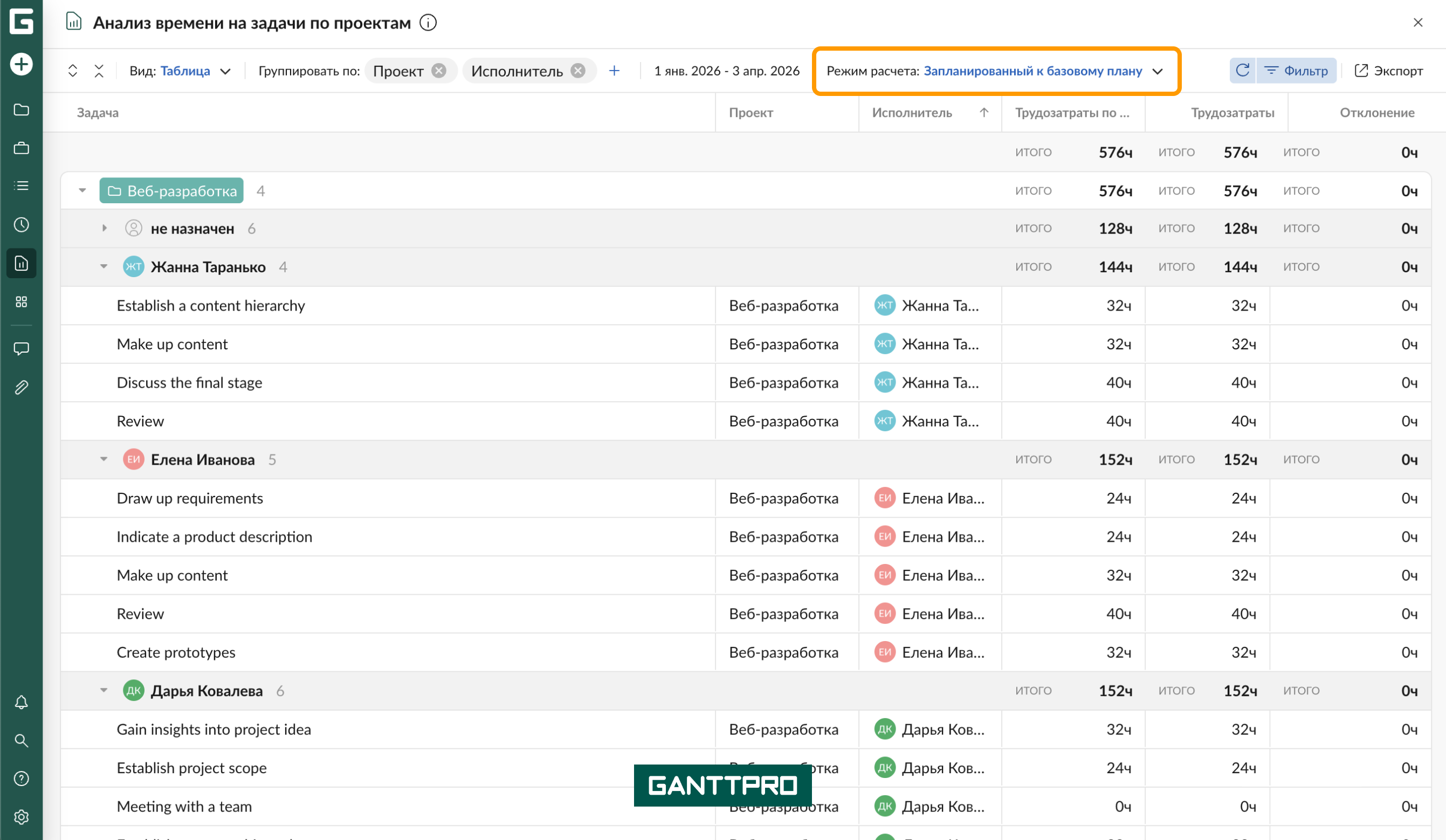Open the date range 1 янв. 2026 picker
1446x840 pixels.
726,71
